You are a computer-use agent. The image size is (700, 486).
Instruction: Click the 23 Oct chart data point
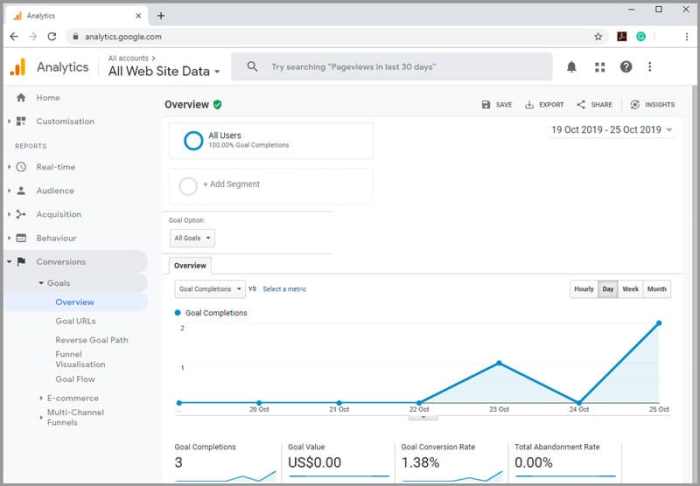(x=499, y=363)
